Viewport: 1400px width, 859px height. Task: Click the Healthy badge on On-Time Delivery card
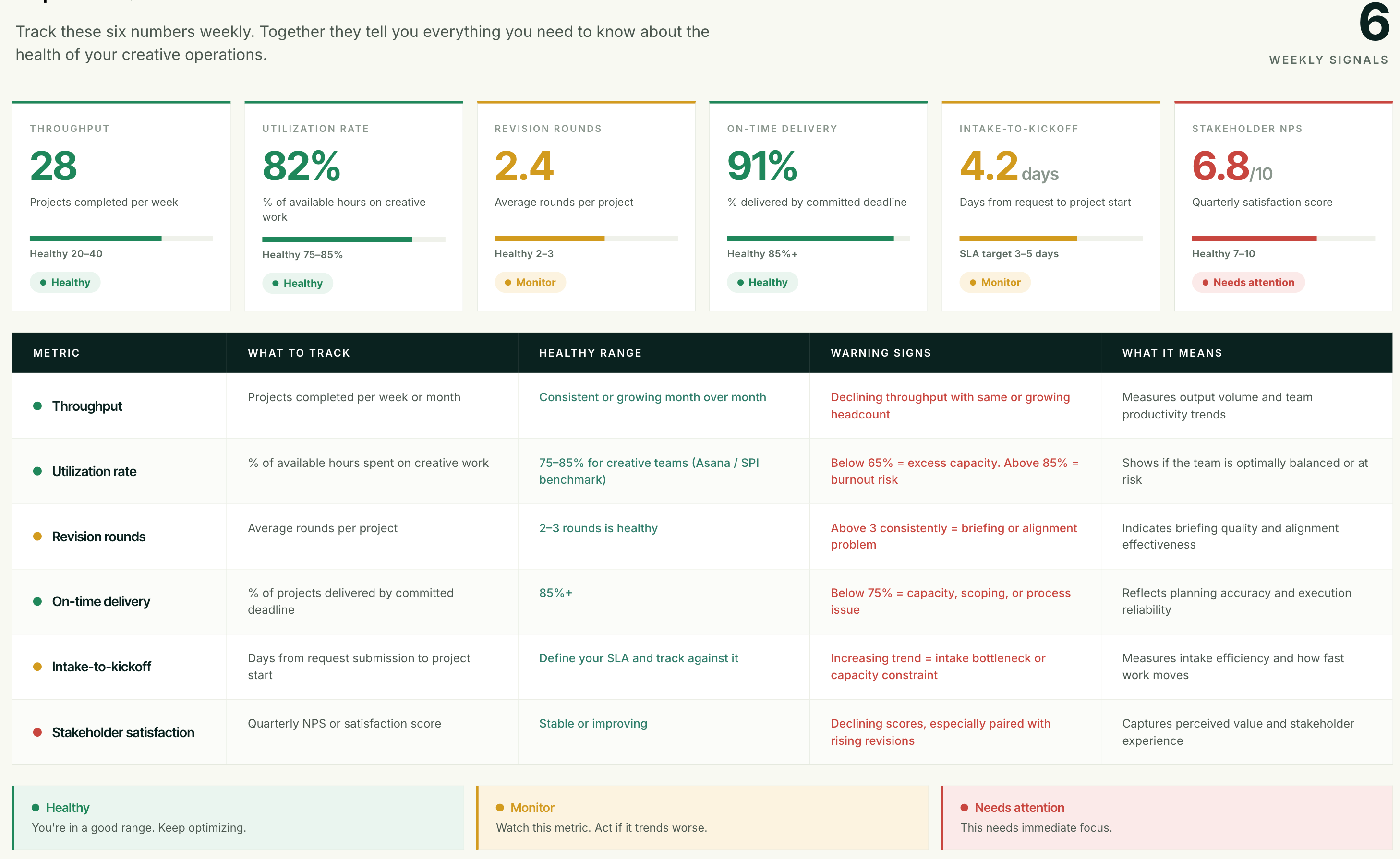(762, 282)
